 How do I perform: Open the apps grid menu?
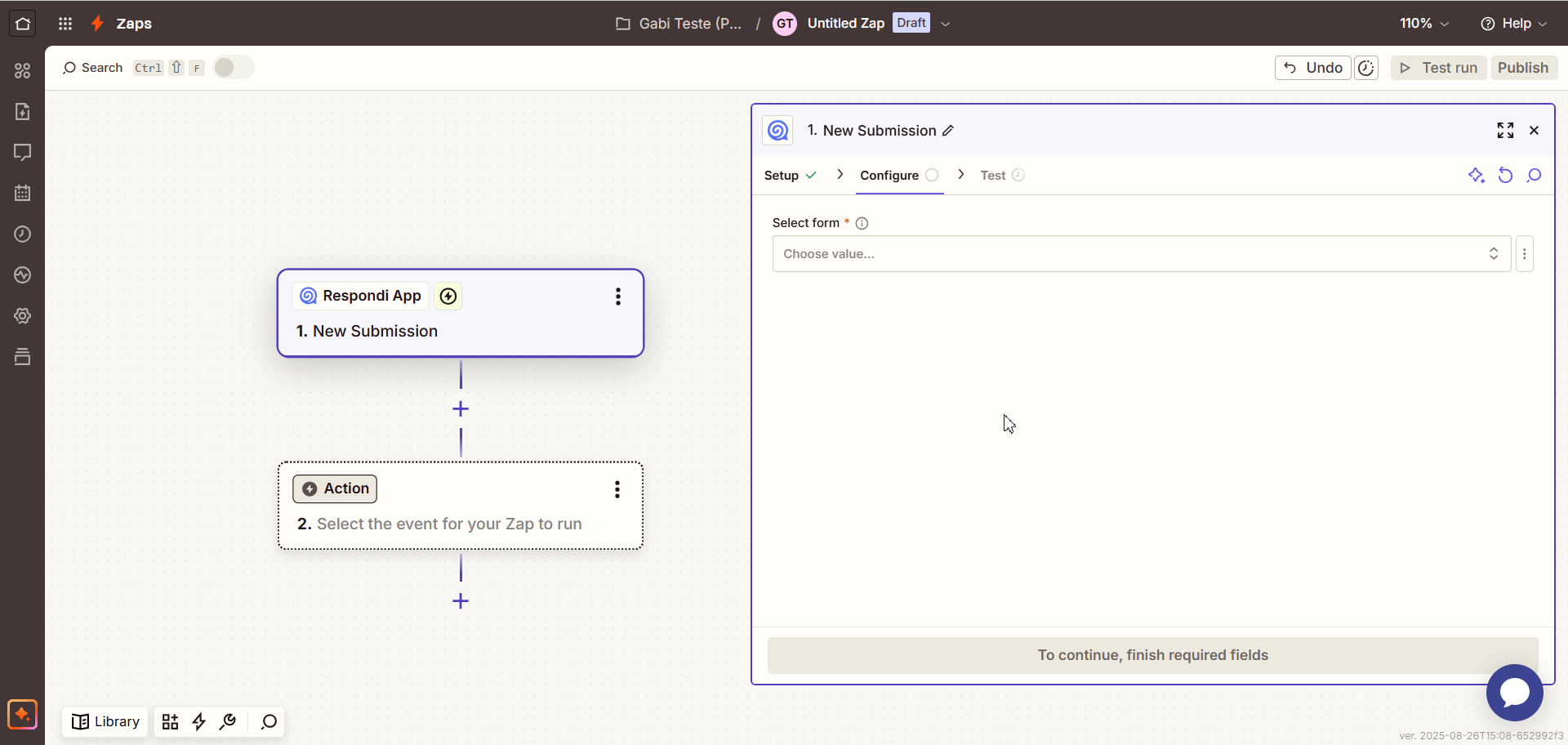(65, 23)
